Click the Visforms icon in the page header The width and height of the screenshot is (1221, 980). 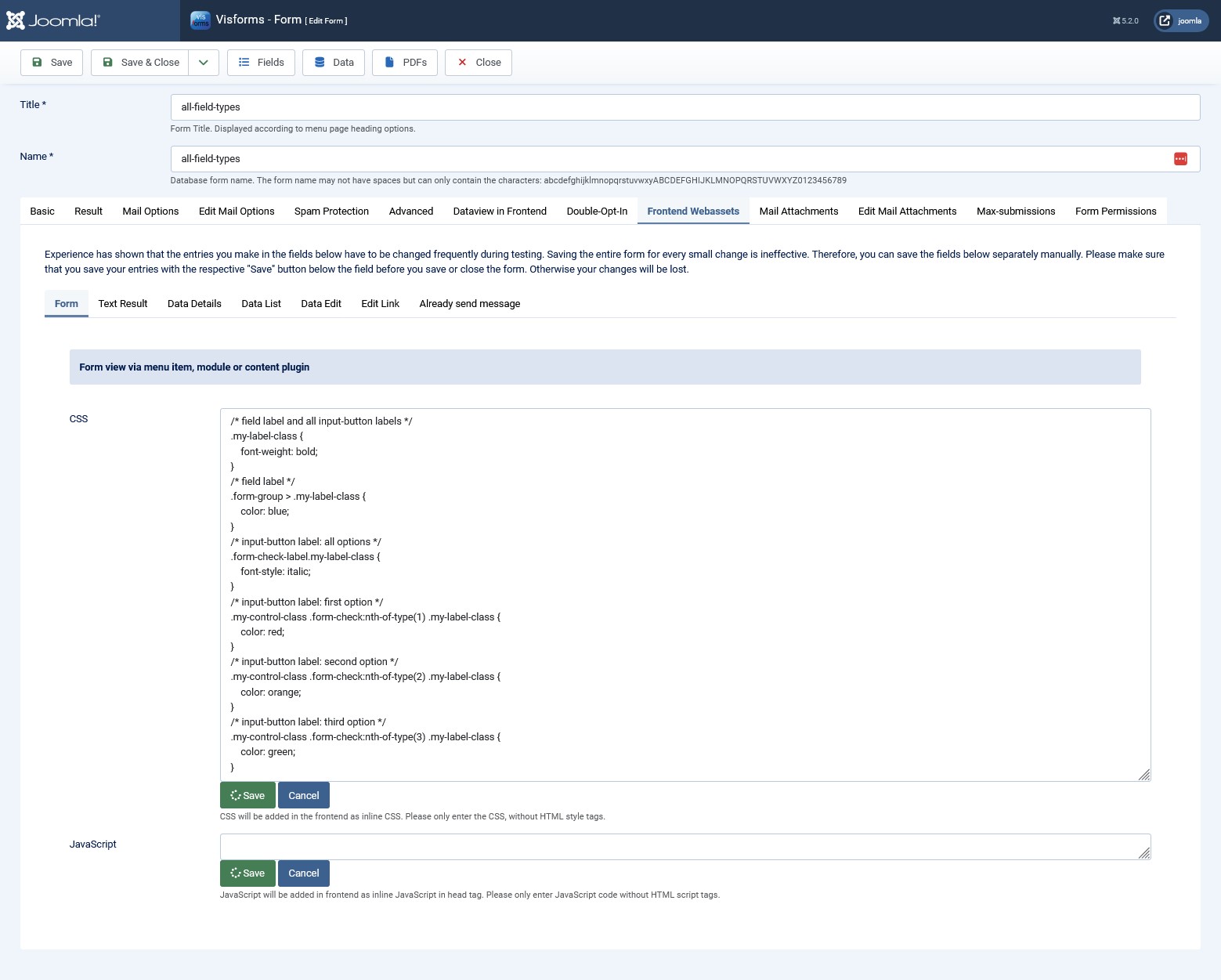(x=200, y=19)
